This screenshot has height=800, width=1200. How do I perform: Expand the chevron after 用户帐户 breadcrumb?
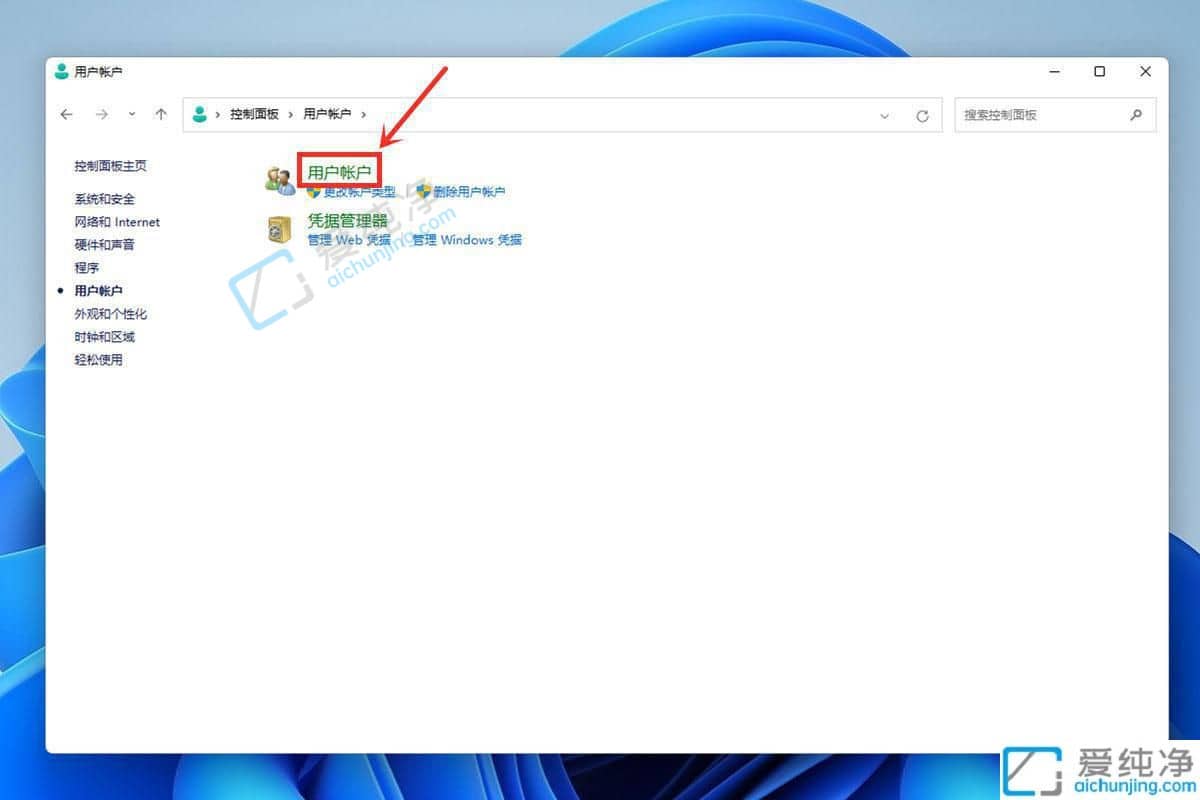point(363,114)
